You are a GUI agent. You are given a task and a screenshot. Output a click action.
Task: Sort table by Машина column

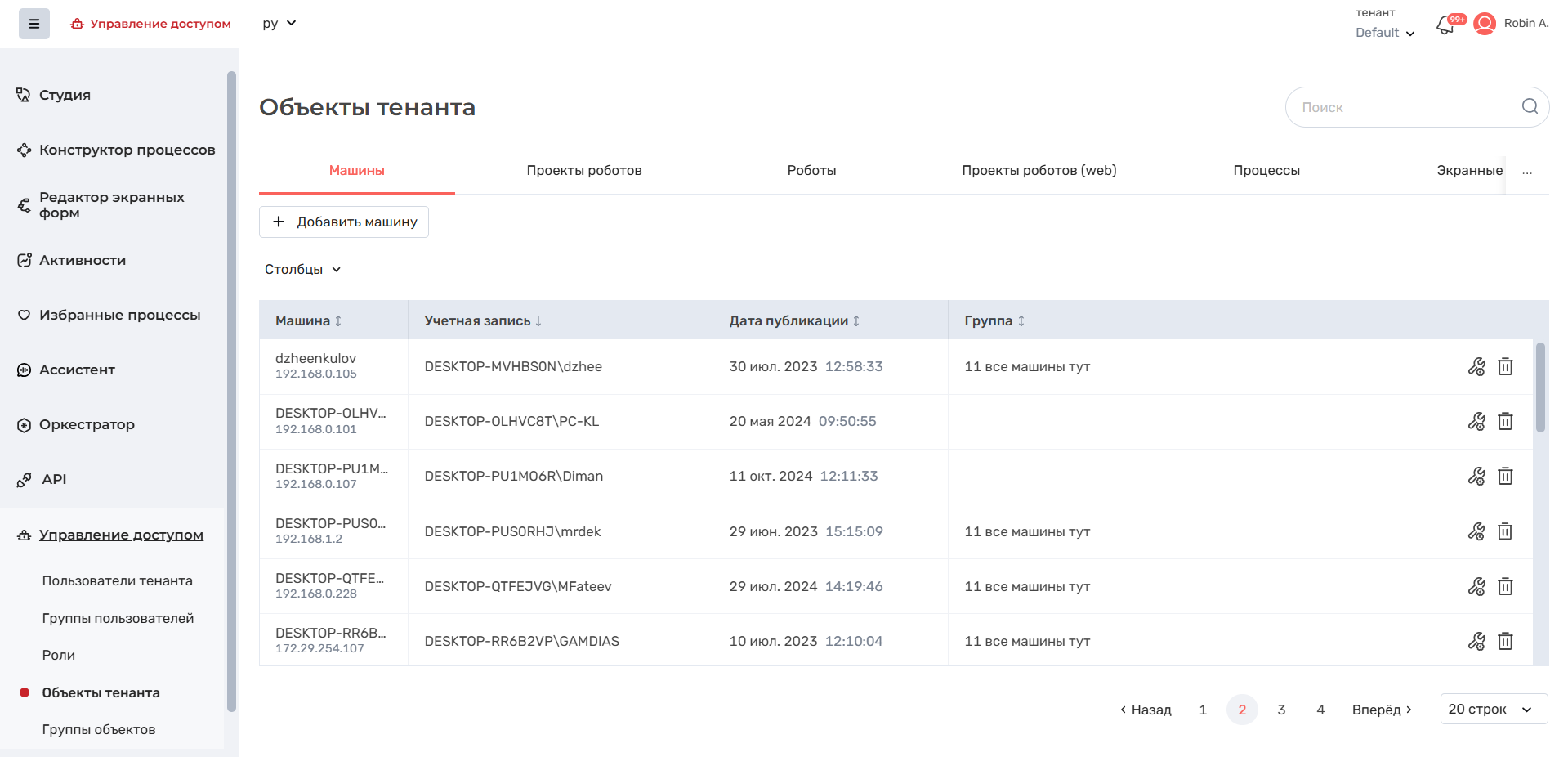pos(337,320)
